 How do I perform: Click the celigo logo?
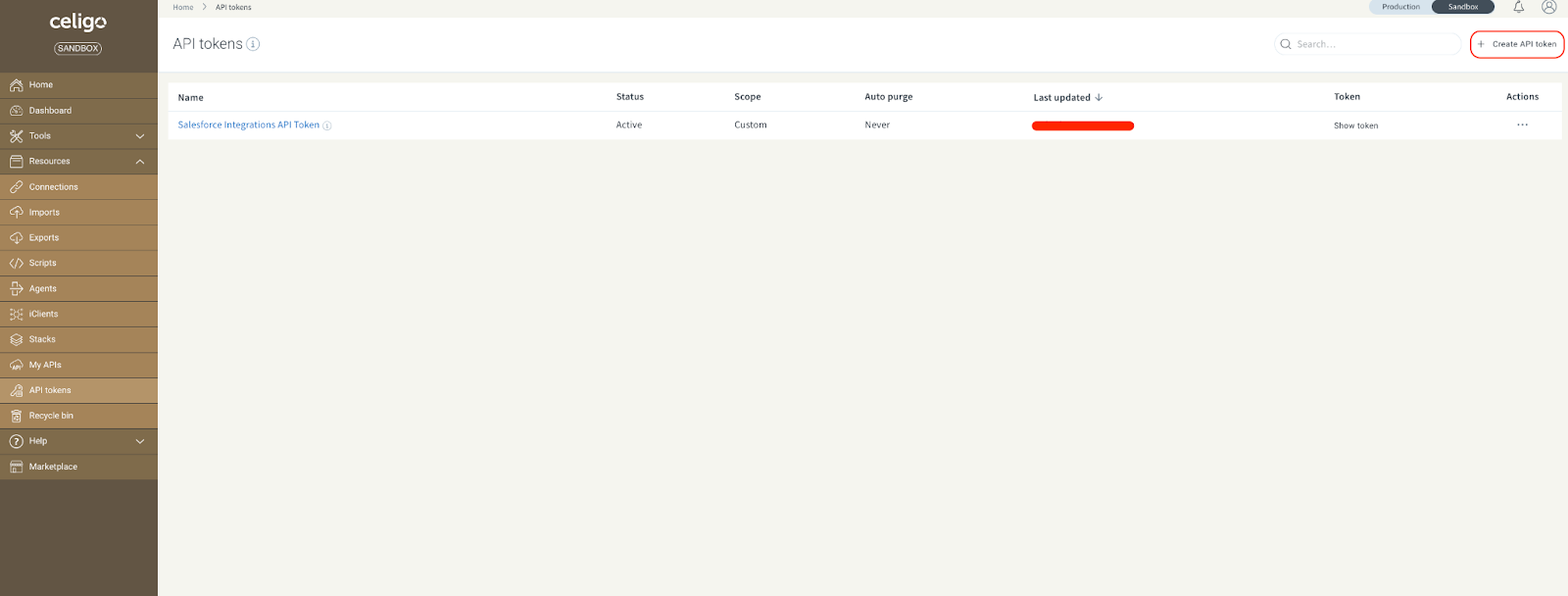(x=78, y=22)
